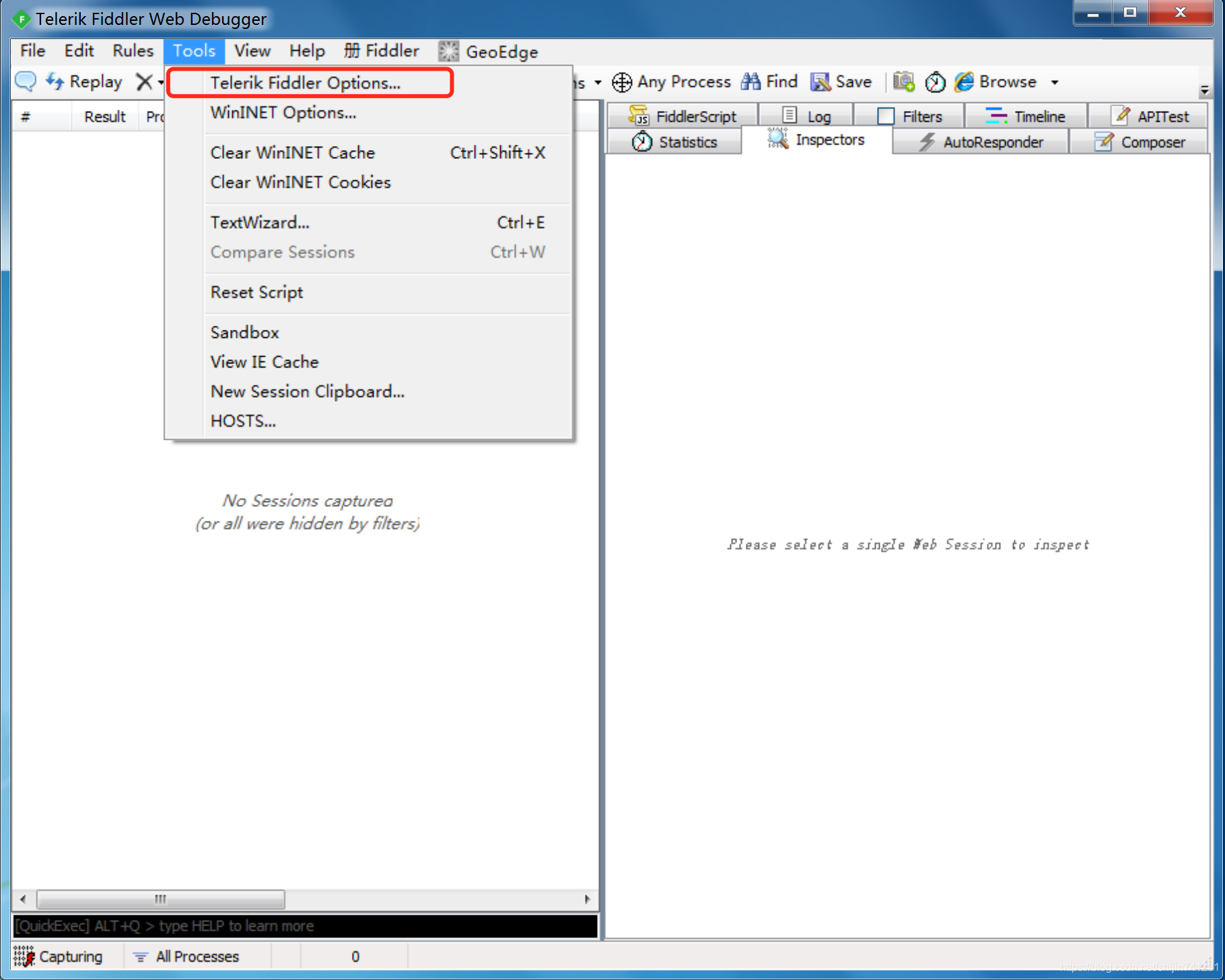Screen dimensions: 1225x980
Task: Select Reset Script menu entry
Action: tap(369, 293)
